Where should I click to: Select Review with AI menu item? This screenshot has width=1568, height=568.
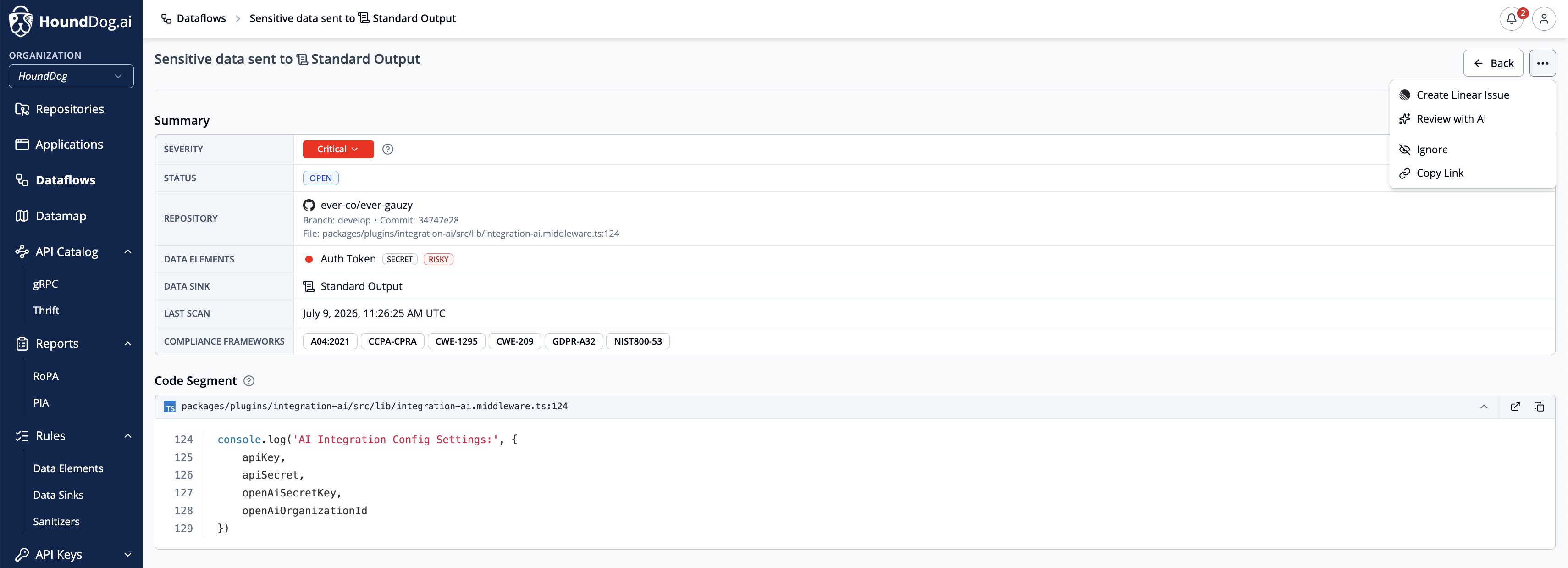click(x=1473, y=119)
